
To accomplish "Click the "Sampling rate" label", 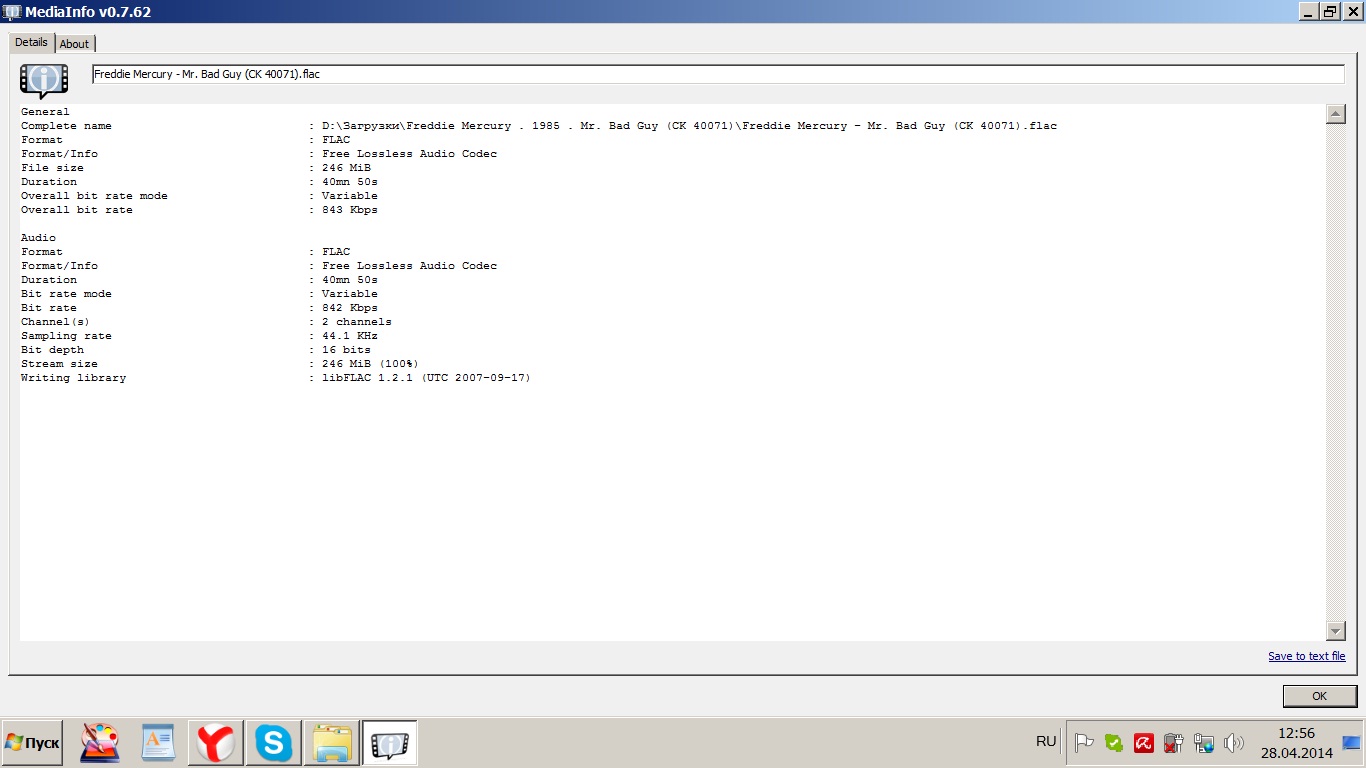I will point(66,336).
